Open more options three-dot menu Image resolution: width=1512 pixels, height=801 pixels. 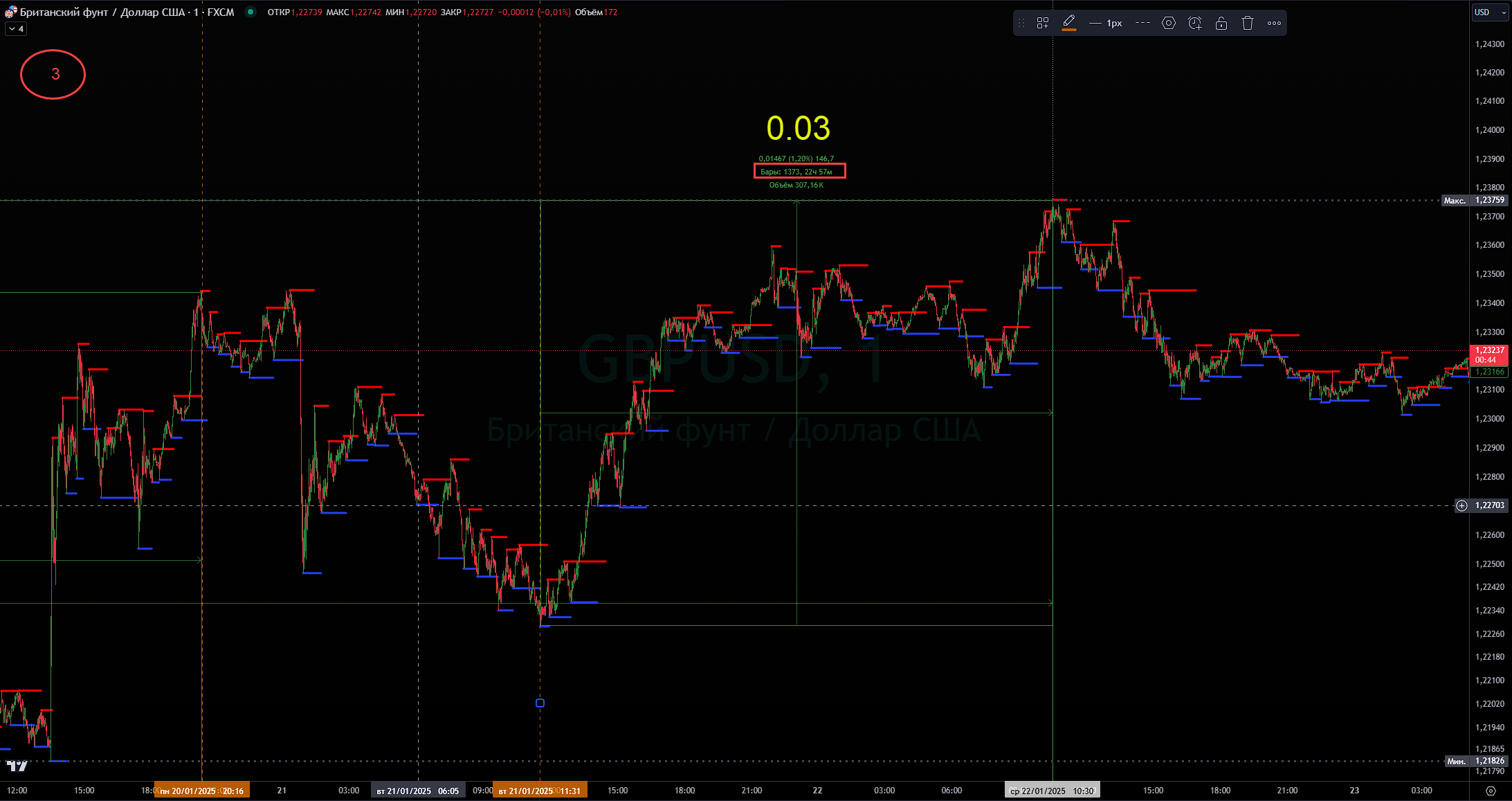tap(1274, 23)
